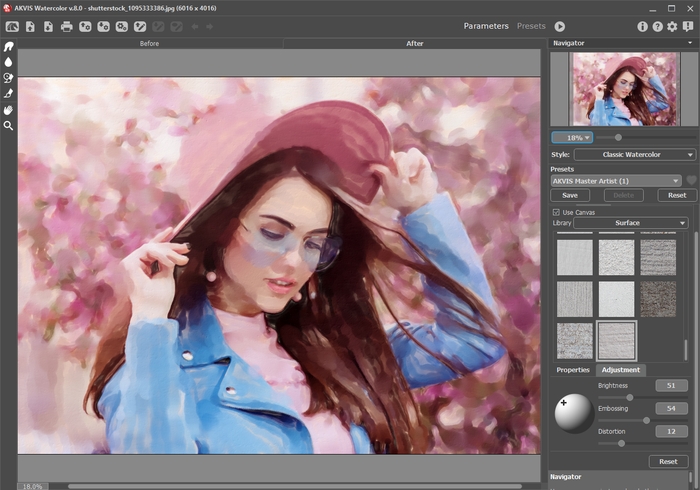Screen dimensions: 700x490
Task: Switch to the Adjustment tab
Action: (x=620, y=370)
